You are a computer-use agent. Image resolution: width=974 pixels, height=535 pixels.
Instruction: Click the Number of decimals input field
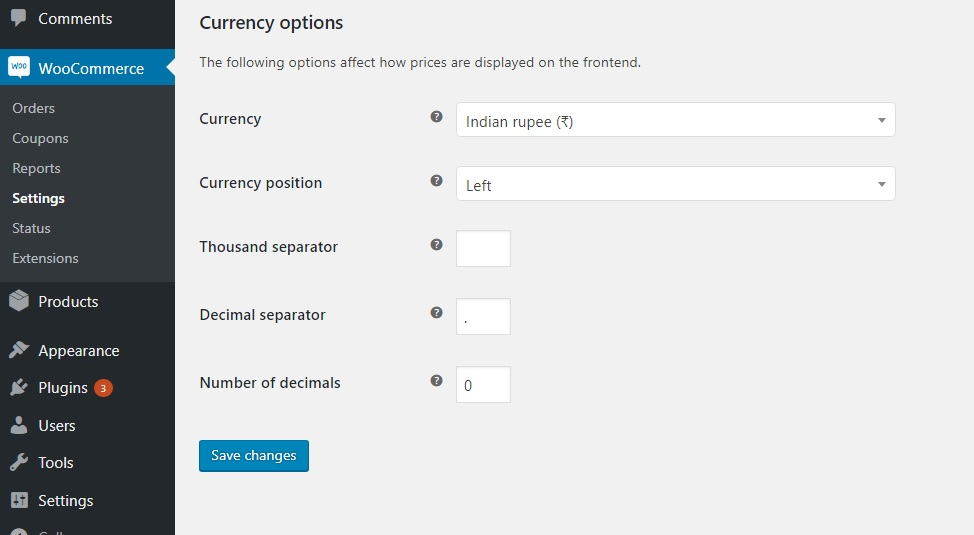pos(483,385)
